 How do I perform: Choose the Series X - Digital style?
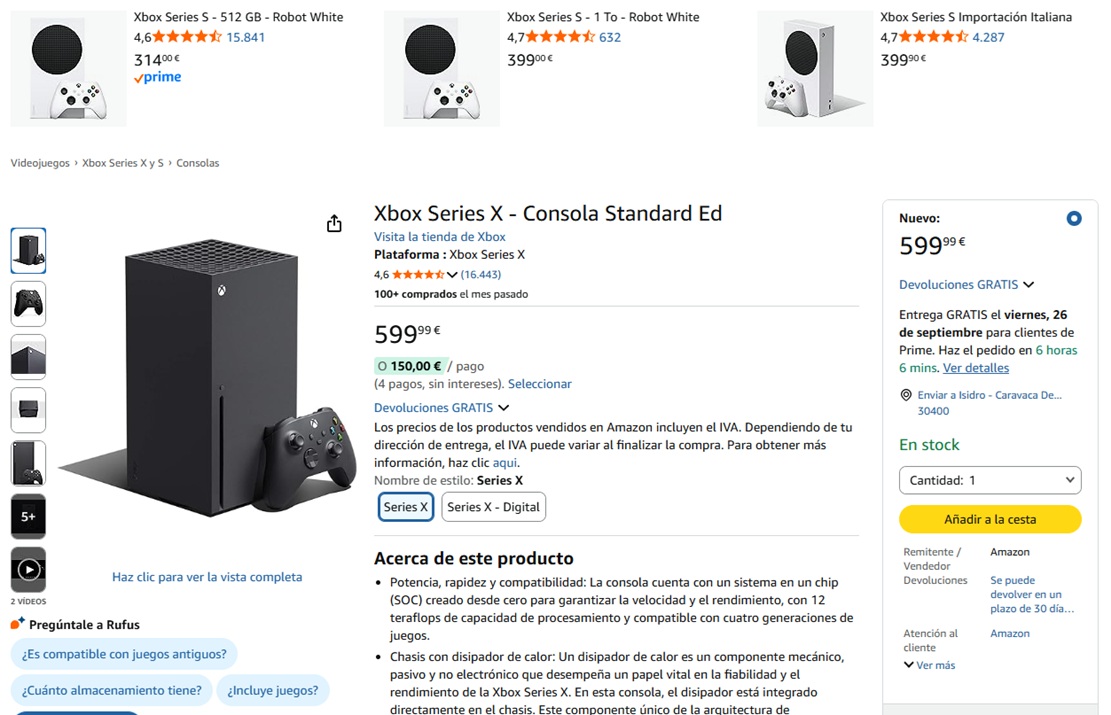(x=493, y=507)
